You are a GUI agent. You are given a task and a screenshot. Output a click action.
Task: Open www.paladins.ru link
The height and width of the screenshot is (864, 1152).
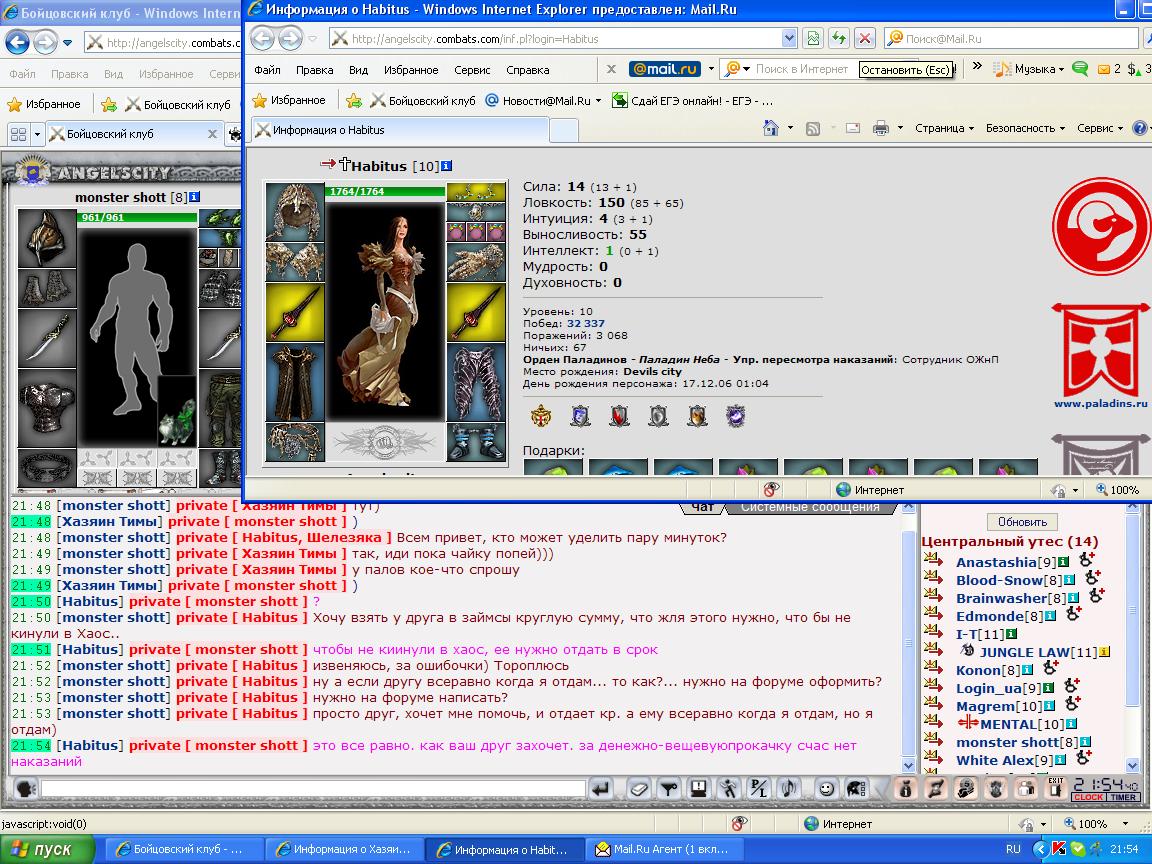click(x=1100, y=403)
